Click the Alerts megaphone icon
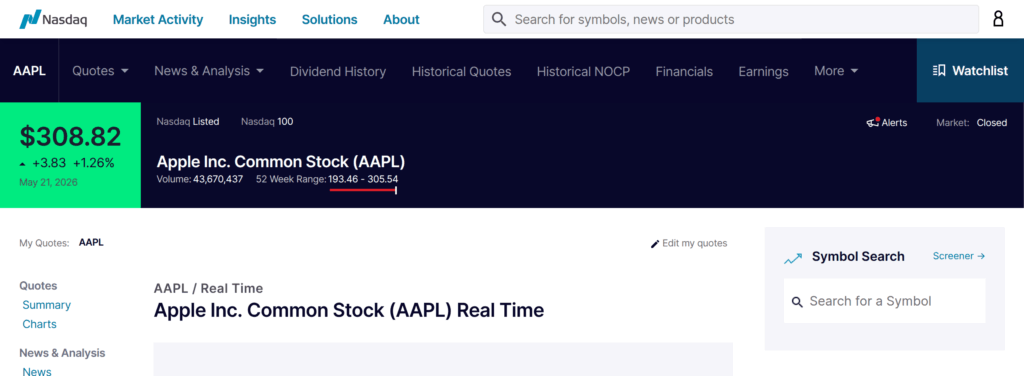The width and height of the screenshot is (1024, 376). (x=872, y=122)
